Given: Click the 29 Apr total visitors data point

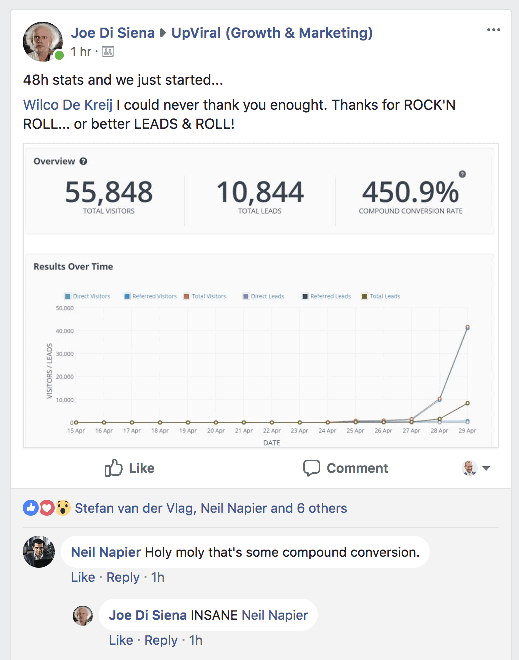Looking at the screenshot, I should tap(467, 327).
